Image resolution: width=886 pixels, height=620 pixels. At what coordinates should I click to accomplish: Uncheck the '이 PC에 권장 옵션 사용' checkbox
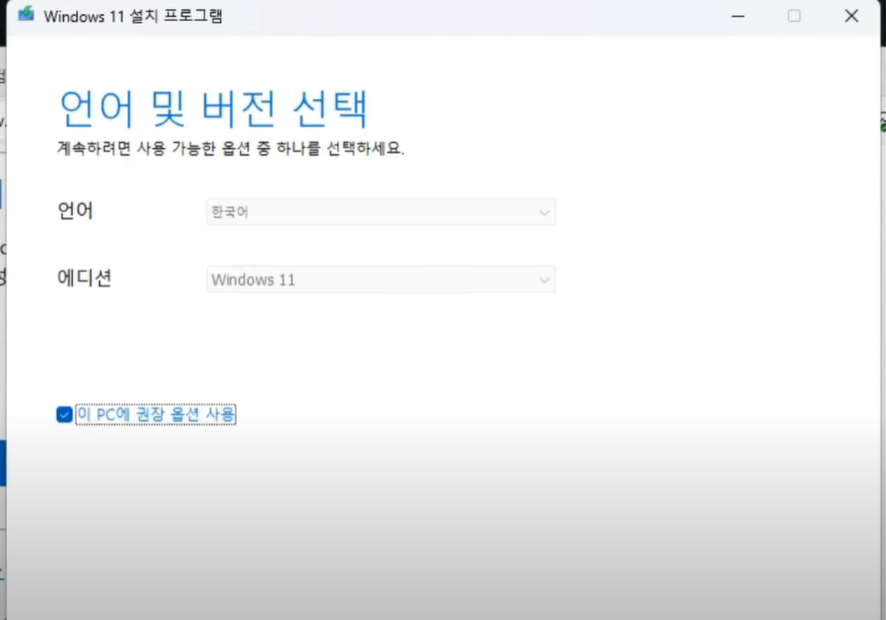tap(64, 414)
